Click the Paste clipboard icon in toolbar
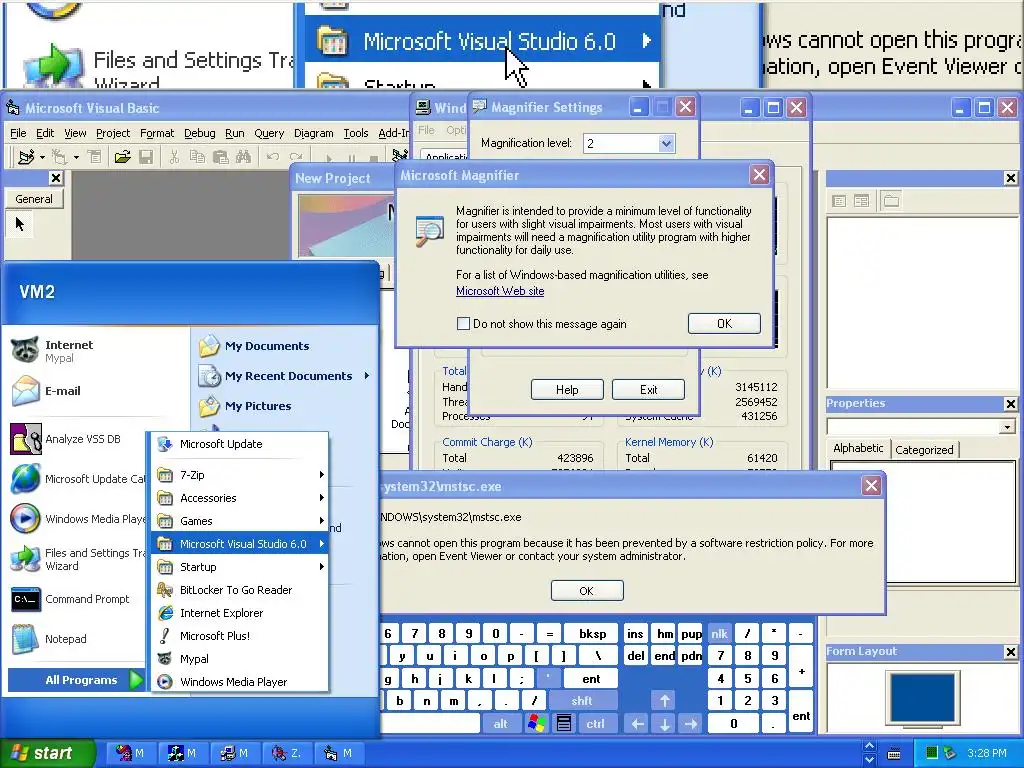 [220, 157]
